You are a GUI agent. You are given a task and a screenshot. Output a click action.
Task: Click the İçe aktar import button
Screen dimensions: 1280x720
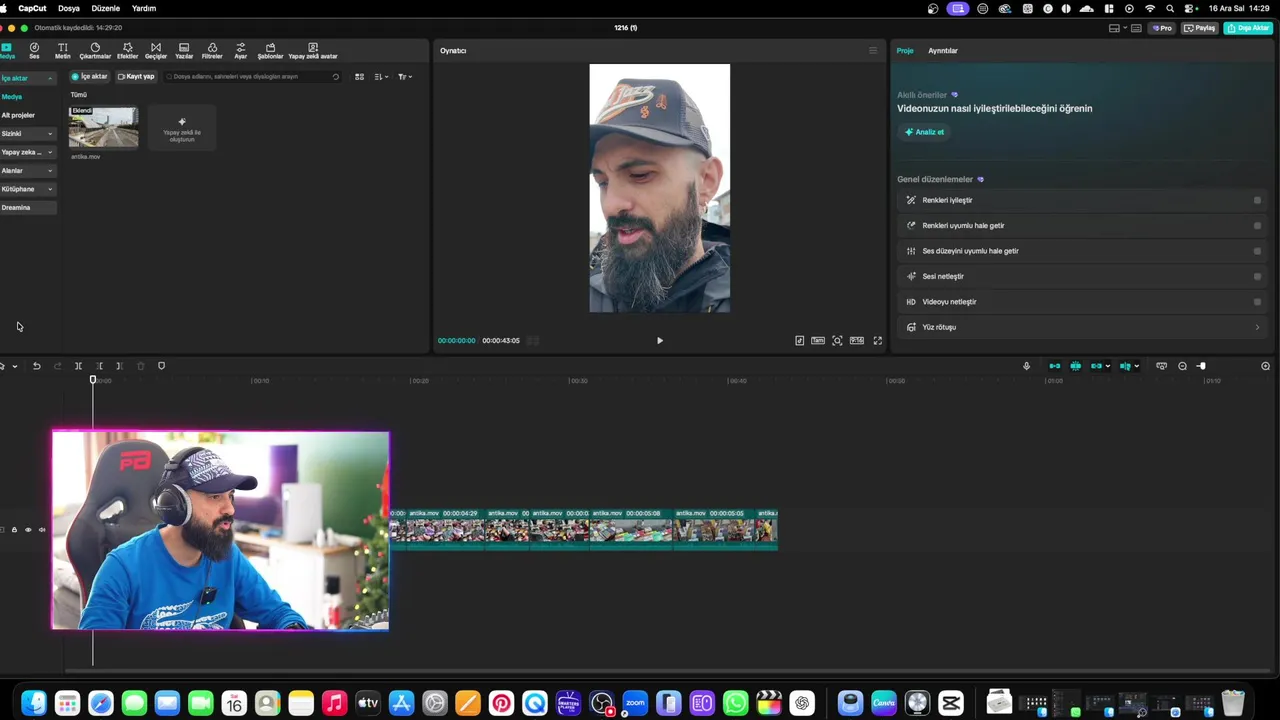pos(89,77)
